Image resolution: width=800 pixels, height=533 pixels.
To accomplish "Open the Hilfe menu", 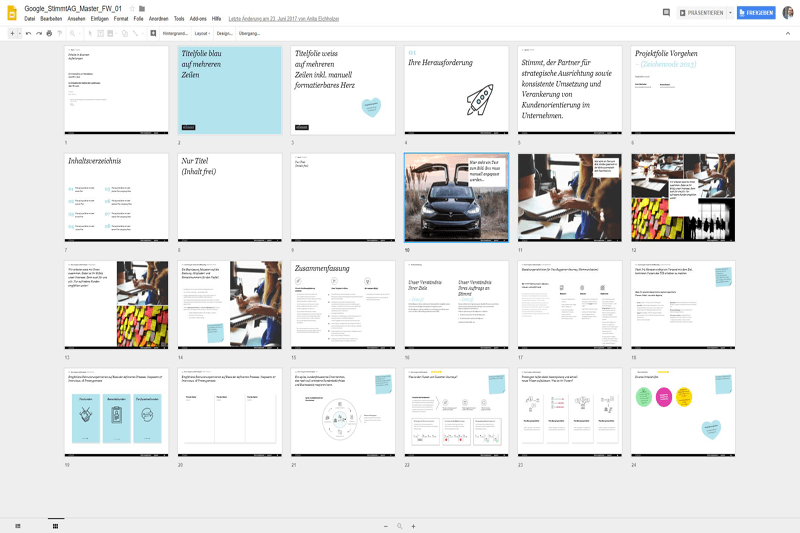I will 216,19.
